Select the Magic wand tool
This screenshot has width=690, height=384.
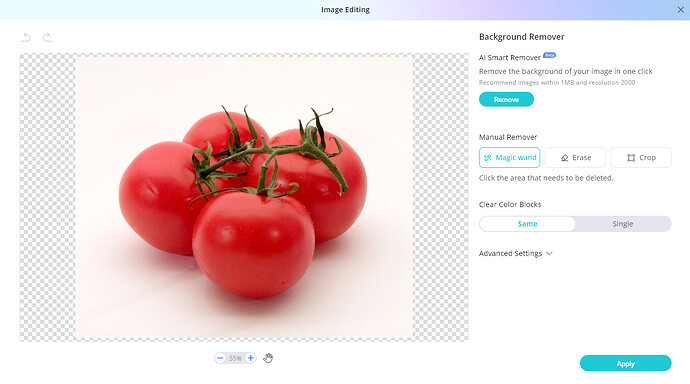coord(510,157)
